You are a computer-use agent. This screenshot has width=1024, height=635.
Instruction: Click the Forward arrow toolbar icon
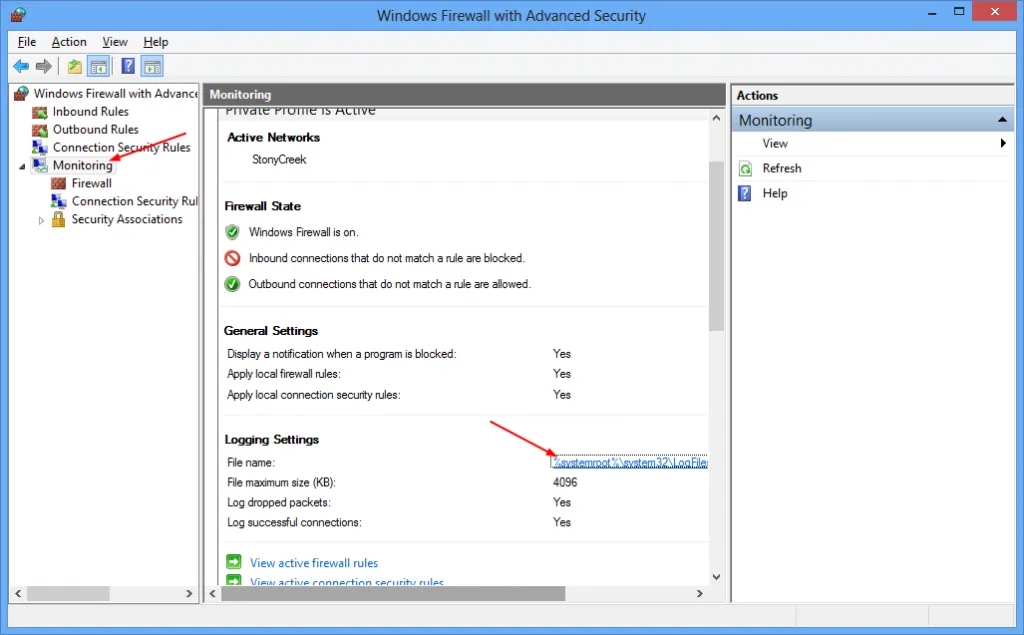pyautogui.click(x=43, y=67)
